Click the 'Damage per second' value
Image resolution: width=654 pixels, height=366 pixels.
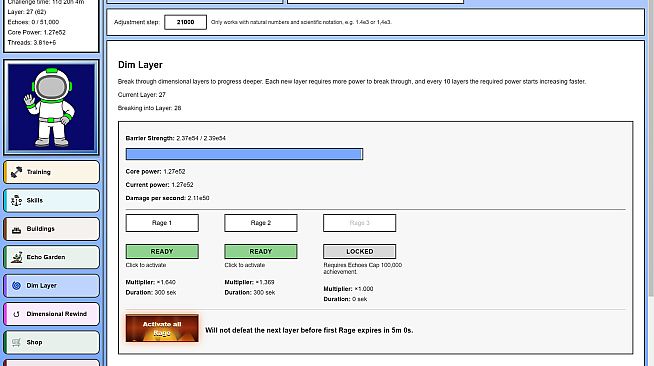(199, 198)
